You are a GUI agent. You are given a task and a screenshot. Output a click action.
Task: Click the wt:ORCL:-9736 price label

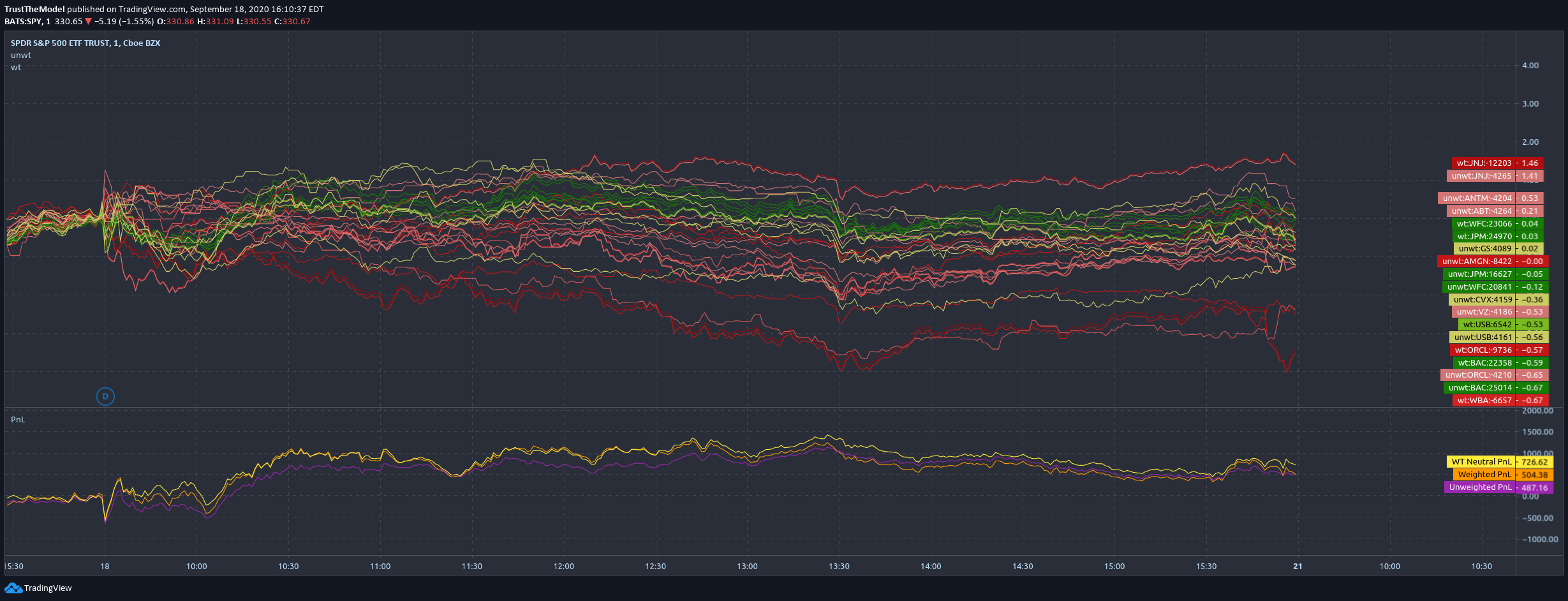click(x=1498, y=350)
